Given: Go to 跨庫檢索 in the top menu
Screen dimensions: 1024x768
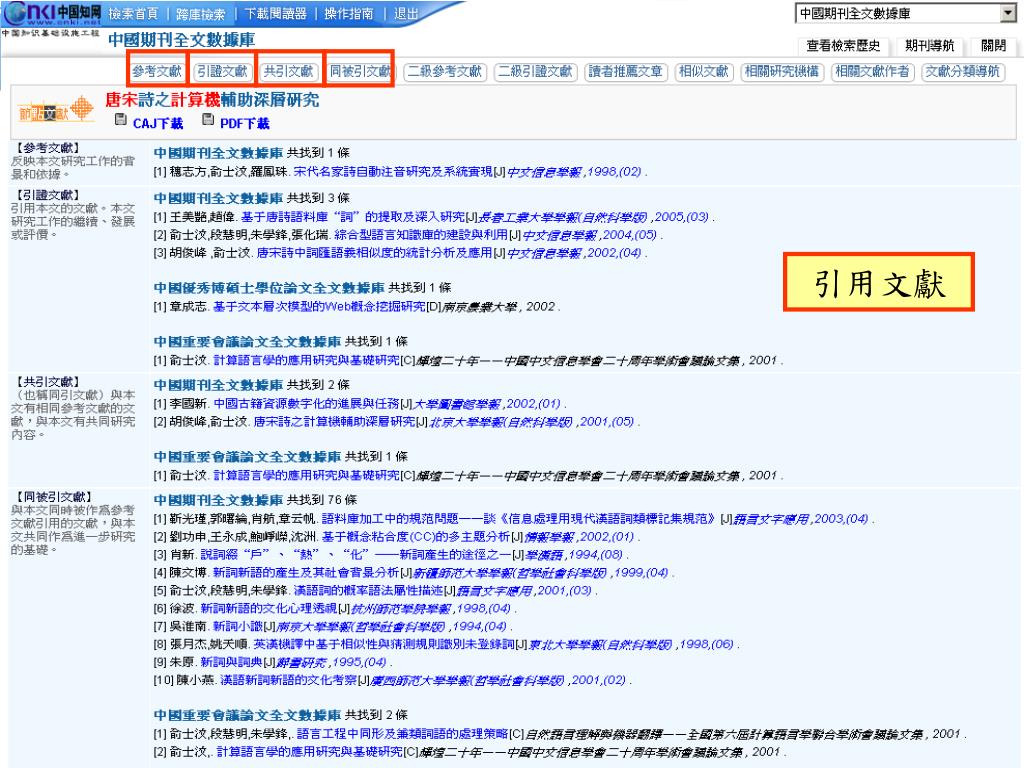Looking at the screenshot, I should (200, 14).
